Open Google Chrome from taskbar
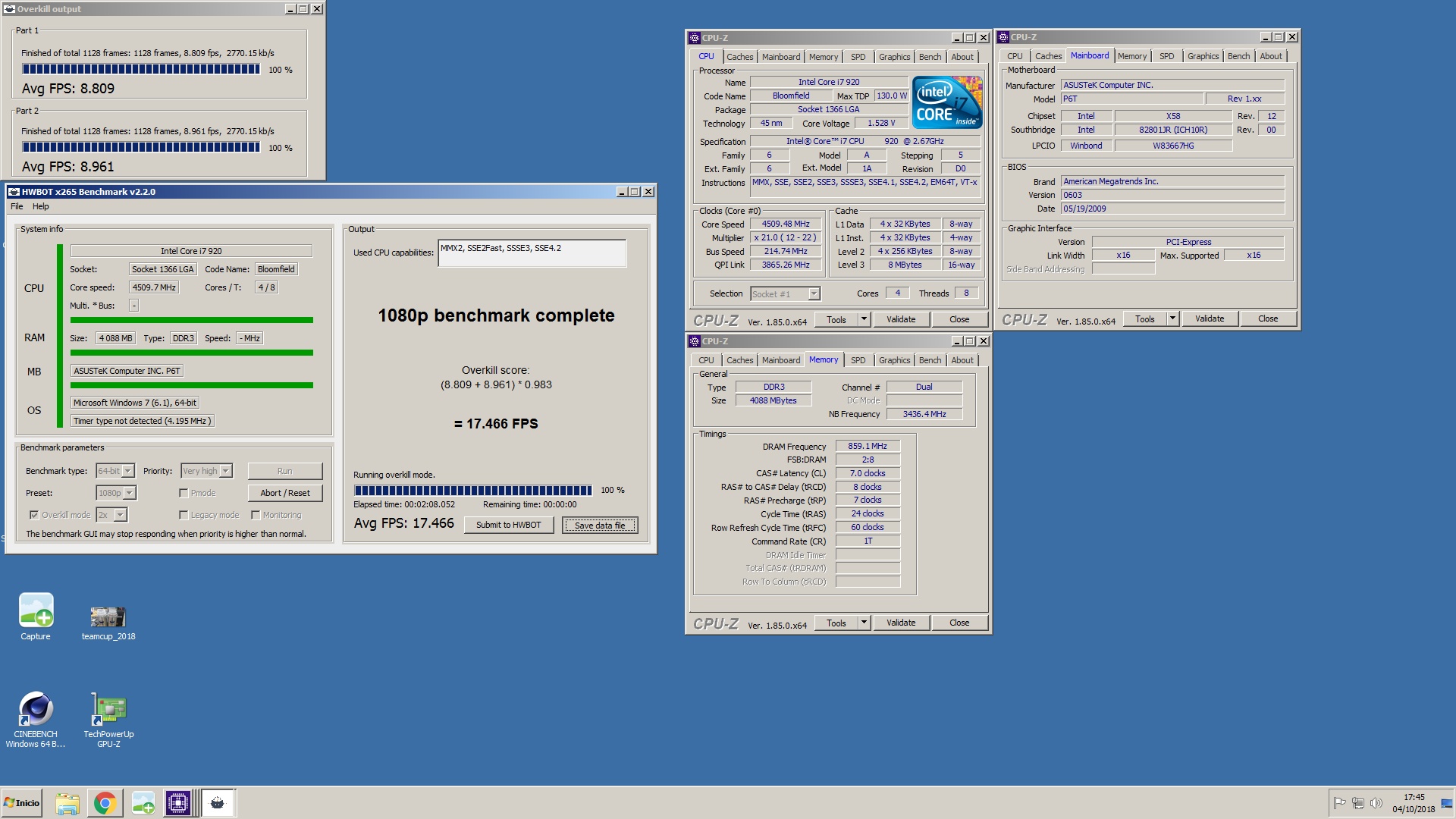 click(105, 803)
